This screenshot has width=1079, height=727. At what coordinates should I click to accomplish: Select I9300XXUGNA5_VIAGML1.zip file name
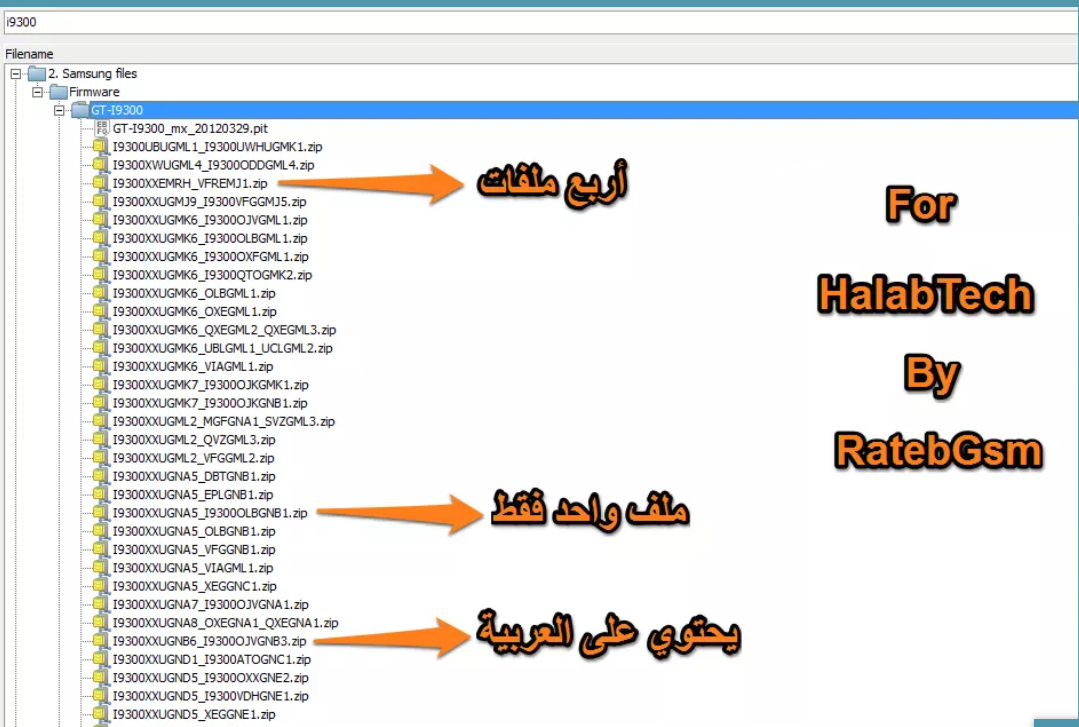tap(193, 568)
